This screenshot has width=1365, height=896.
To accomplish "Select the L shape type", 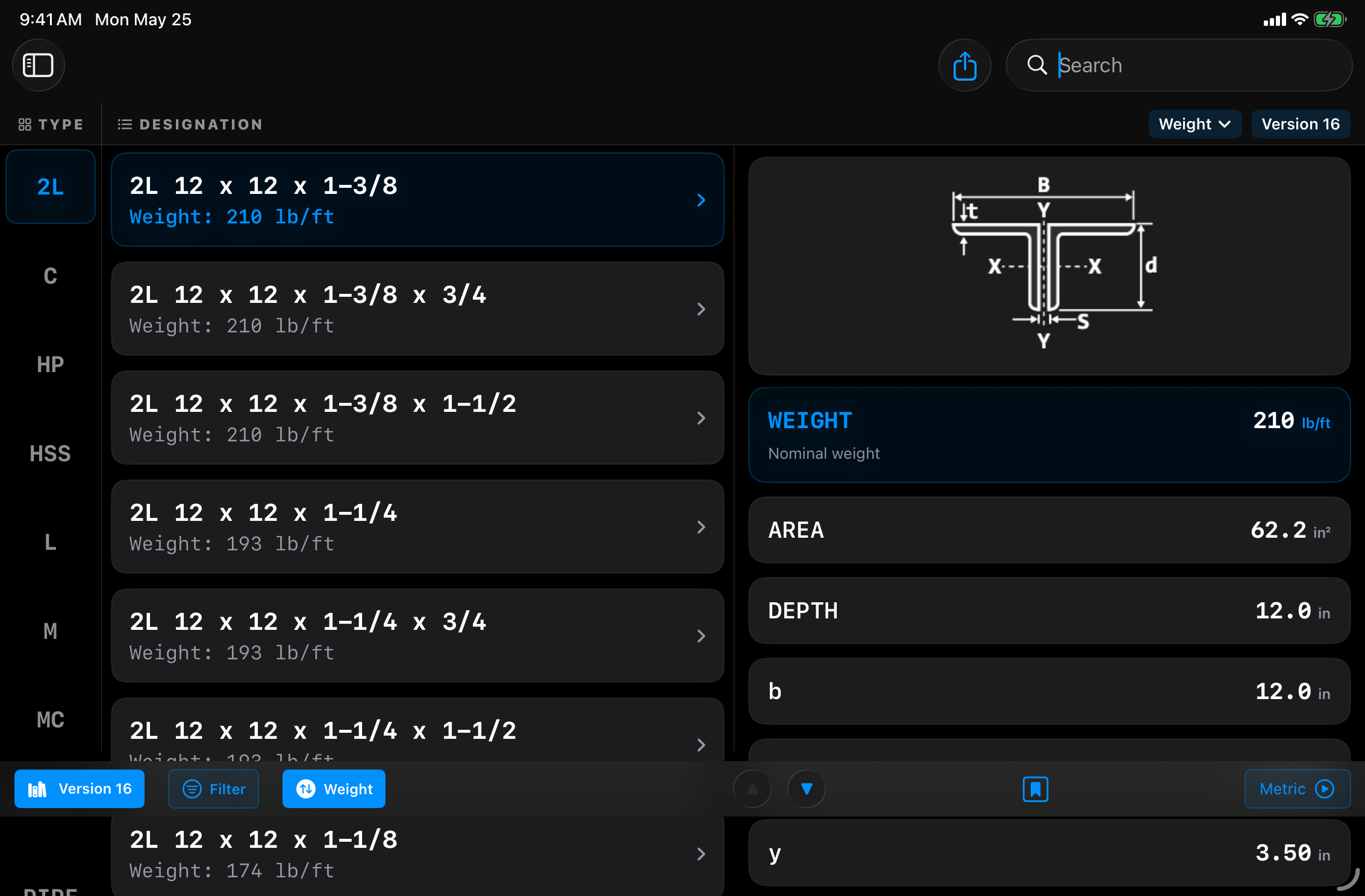I will point(51,542).
